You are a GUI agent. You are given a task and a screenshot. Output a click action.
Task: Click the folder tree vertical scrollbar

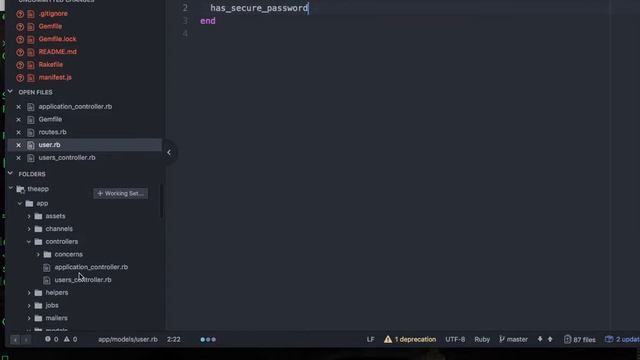pyautogui.click(x=162, y=201)
